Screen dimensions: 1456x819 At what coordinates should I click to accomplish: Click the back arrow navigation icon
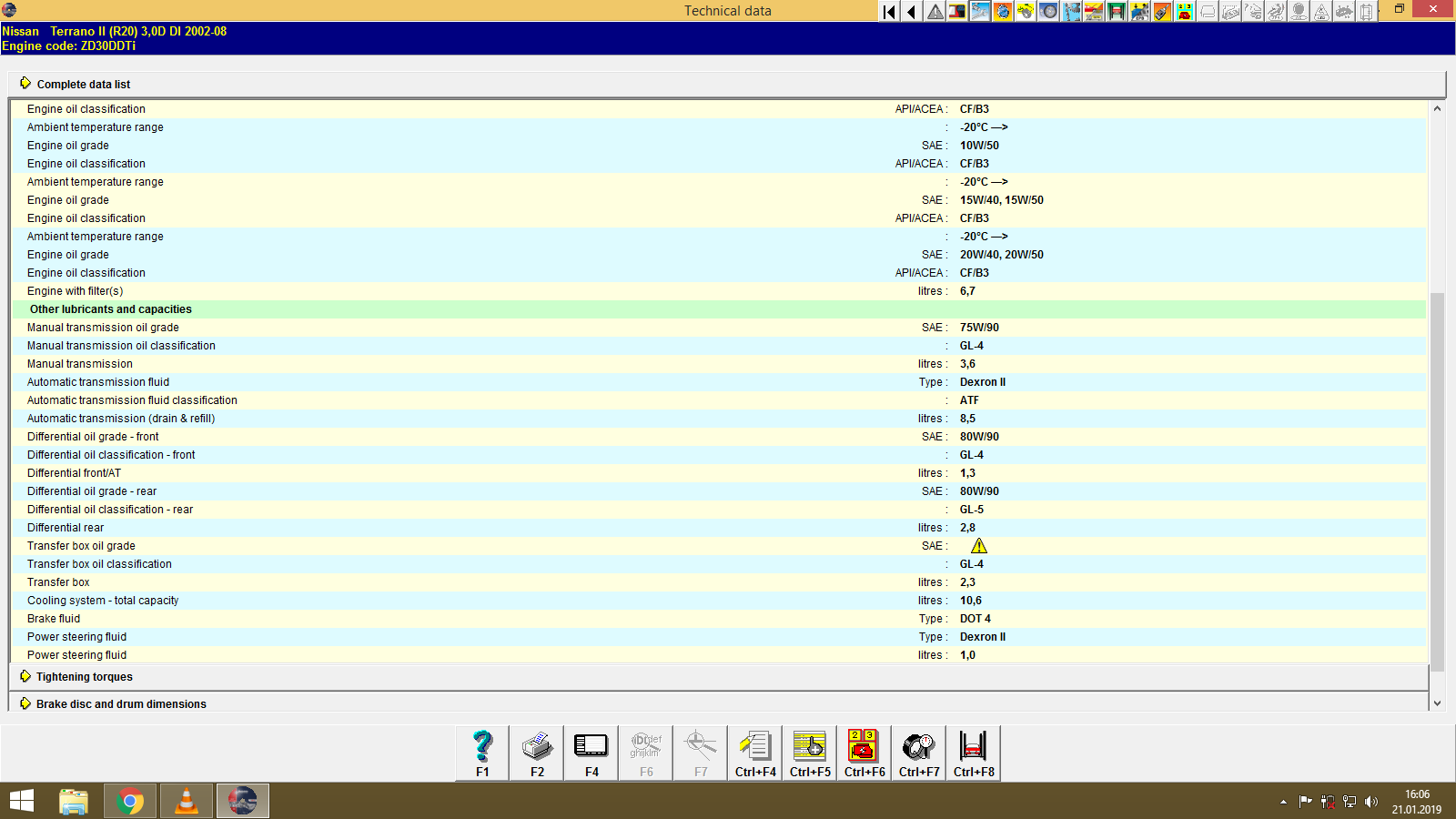pos(910,11)
